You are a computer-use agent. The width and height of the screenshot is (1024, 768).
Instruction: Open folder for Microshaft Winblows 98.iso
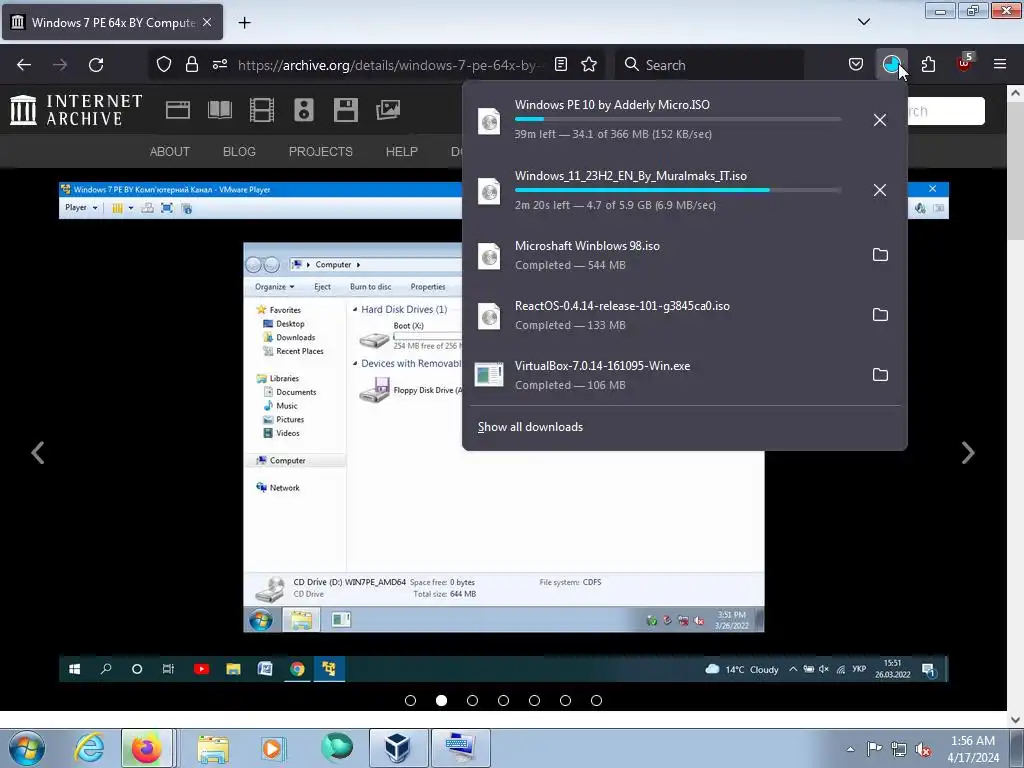click(880, 255)
